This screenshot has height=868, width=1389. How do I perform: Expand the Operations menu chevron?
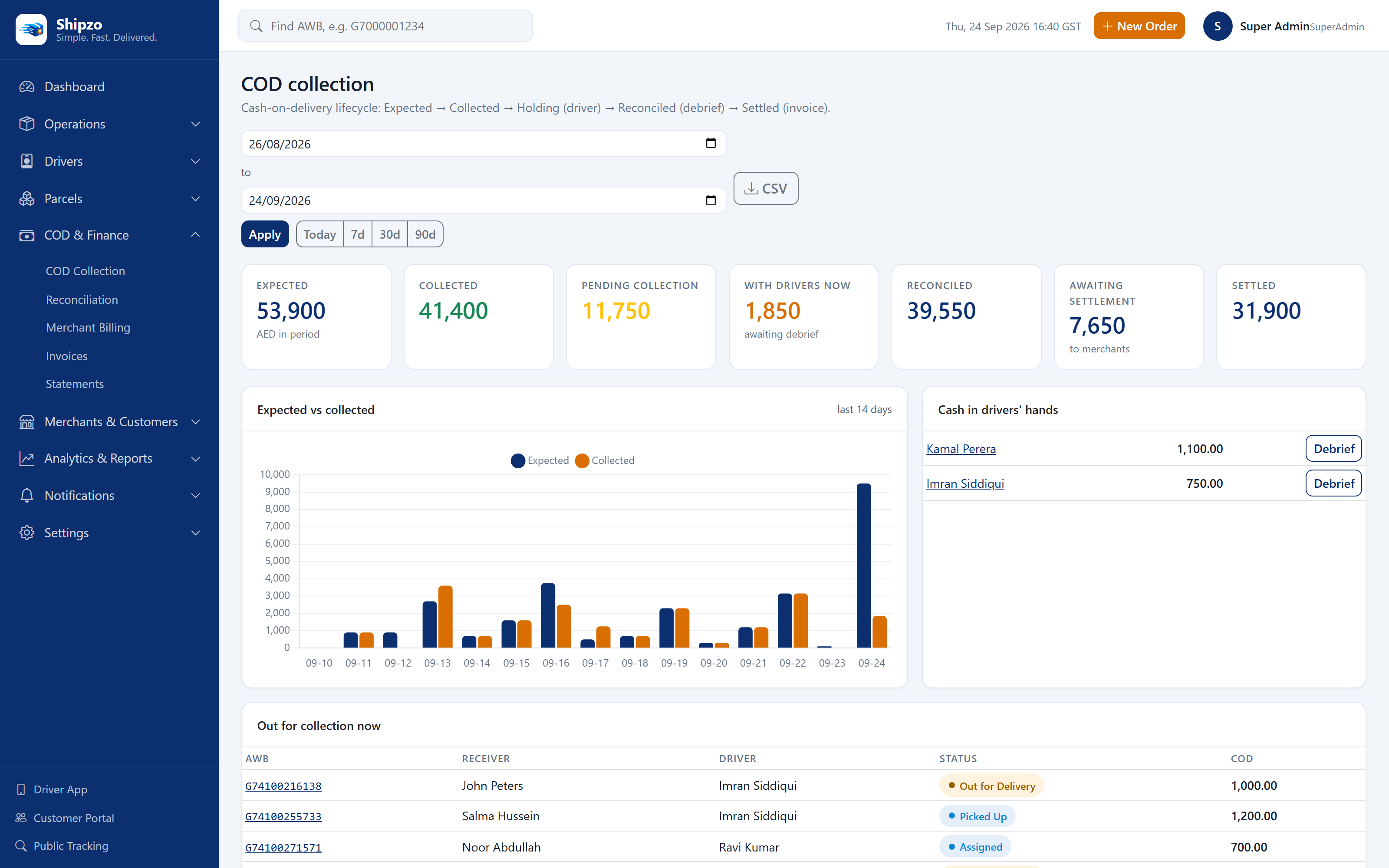pyautogui.click(x=195, y=124)
